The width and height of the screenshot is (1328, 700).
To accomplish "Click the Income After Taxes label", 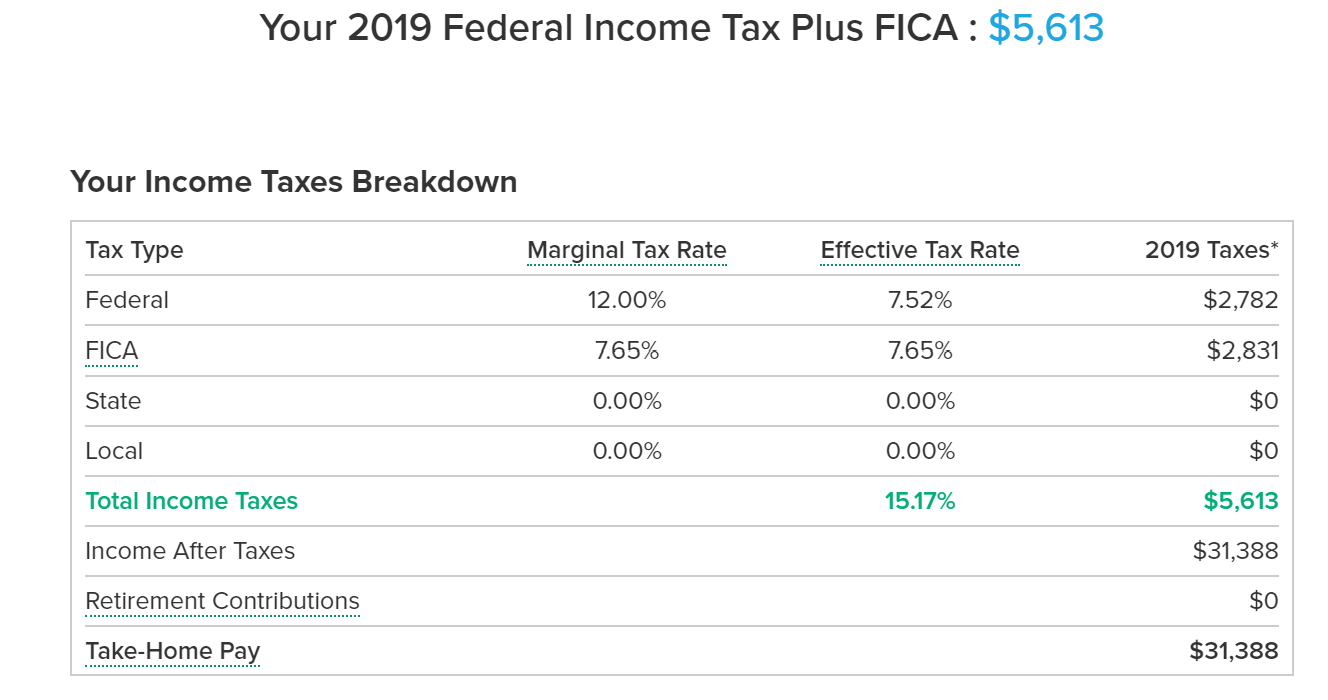I will pos(190,551).
